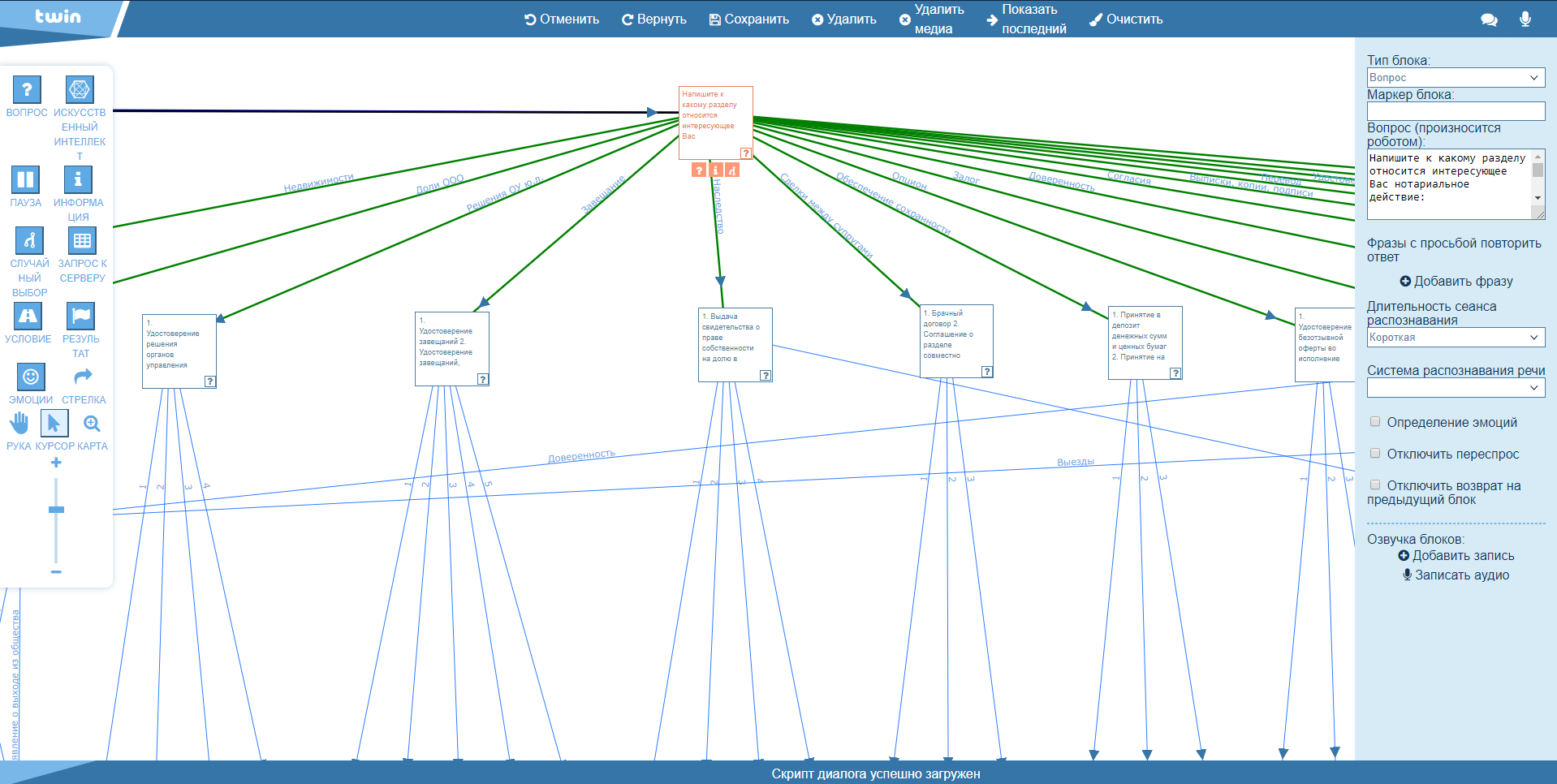Screen dimensions: 1557x784
Task: Activate the Рука pan tool
Action: [x=19, y=423]
